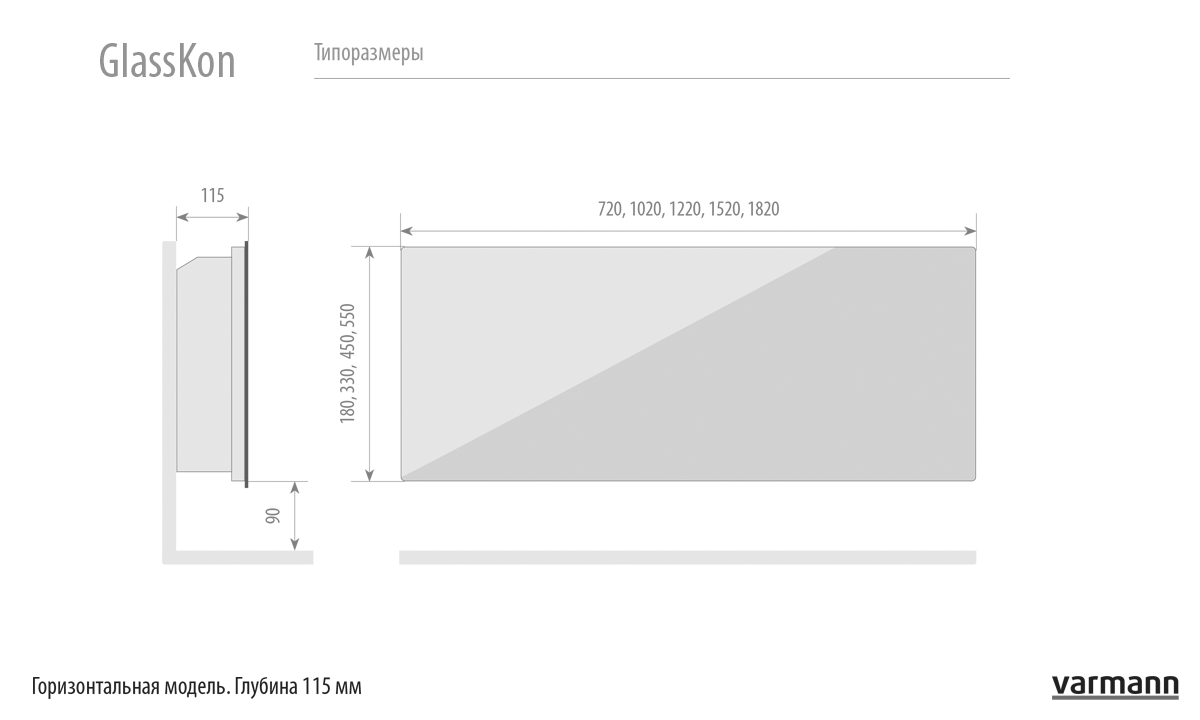Click the 90 mm clearance dimension arrow
Image resolution: width=1200 pixels, height=720 pixels.
coord(295,515)
